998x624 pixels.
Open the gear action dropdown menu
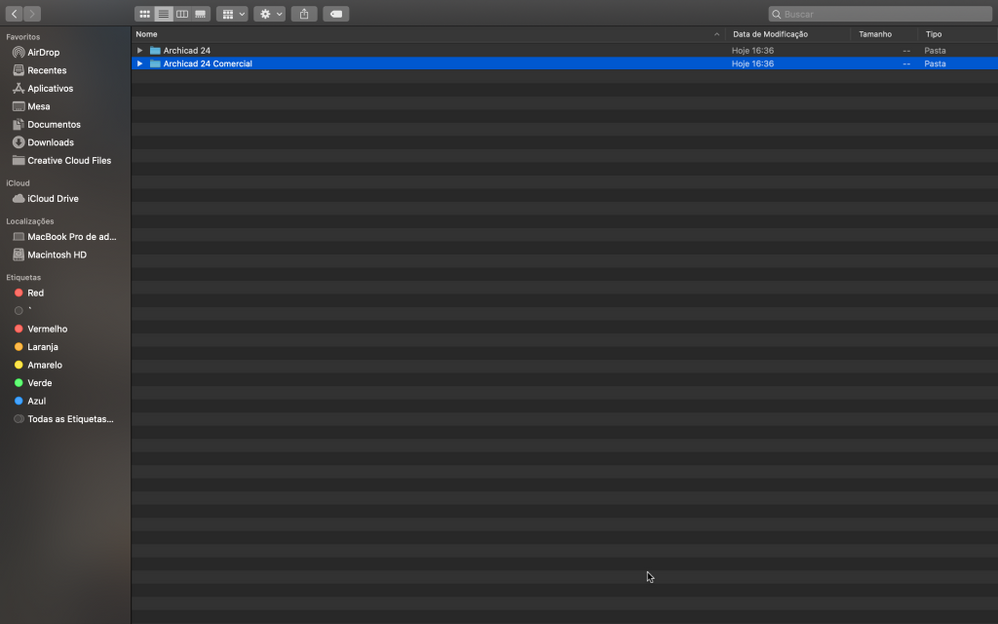[269, 14]
